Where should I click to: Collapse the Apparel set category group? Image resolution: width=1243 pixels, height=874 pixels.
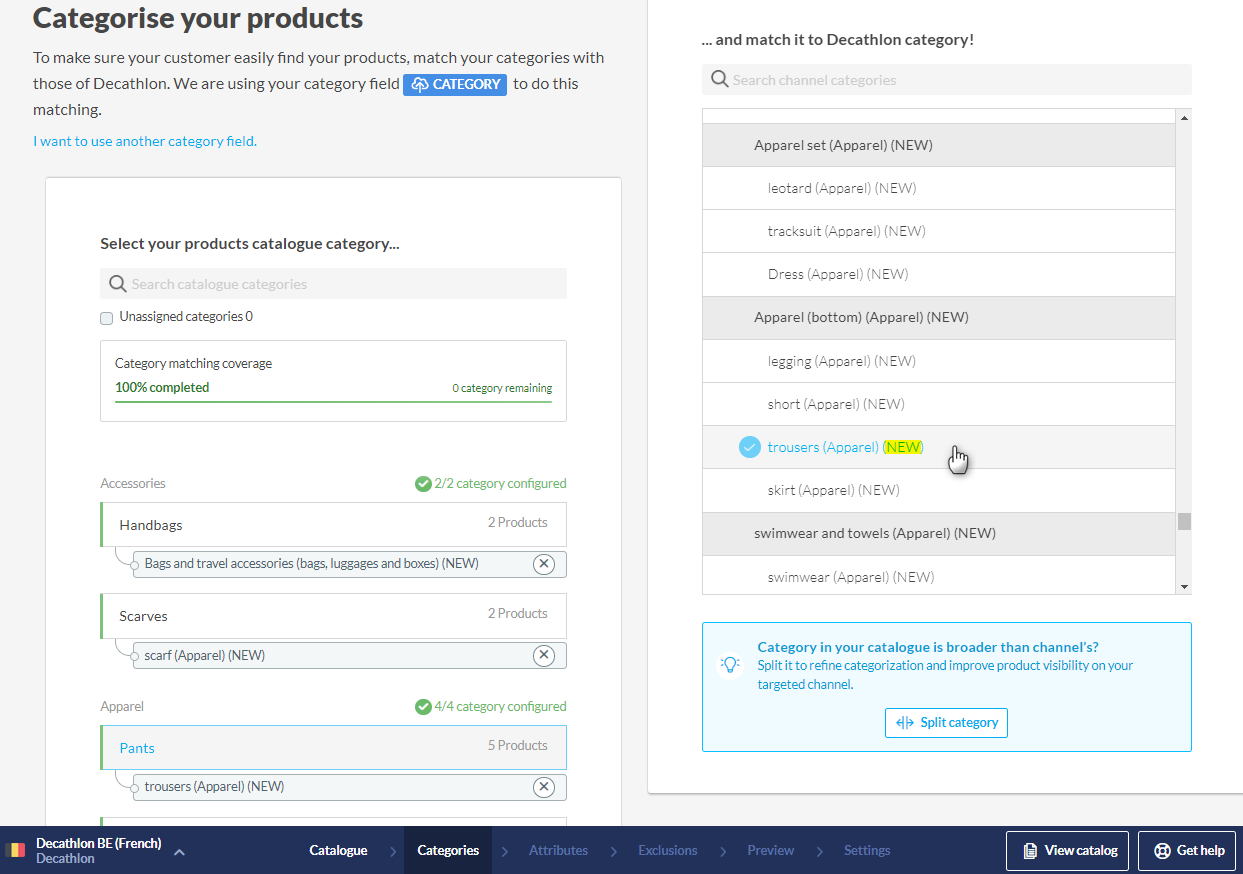(842, 145)
